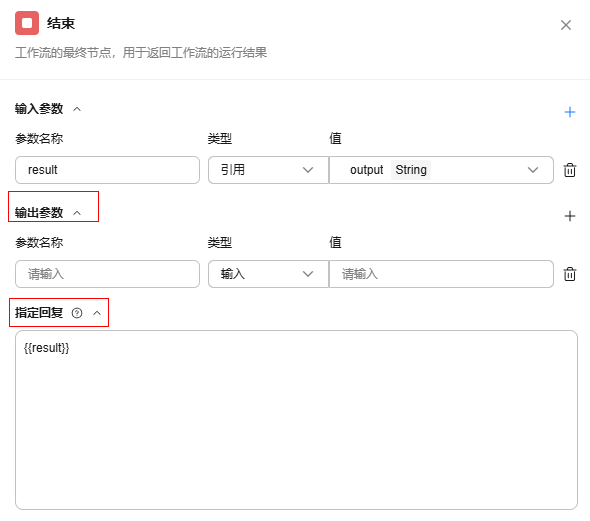The image size is (590, 521).
Task: Open the output String value dropdown
Action: (441, 170)
